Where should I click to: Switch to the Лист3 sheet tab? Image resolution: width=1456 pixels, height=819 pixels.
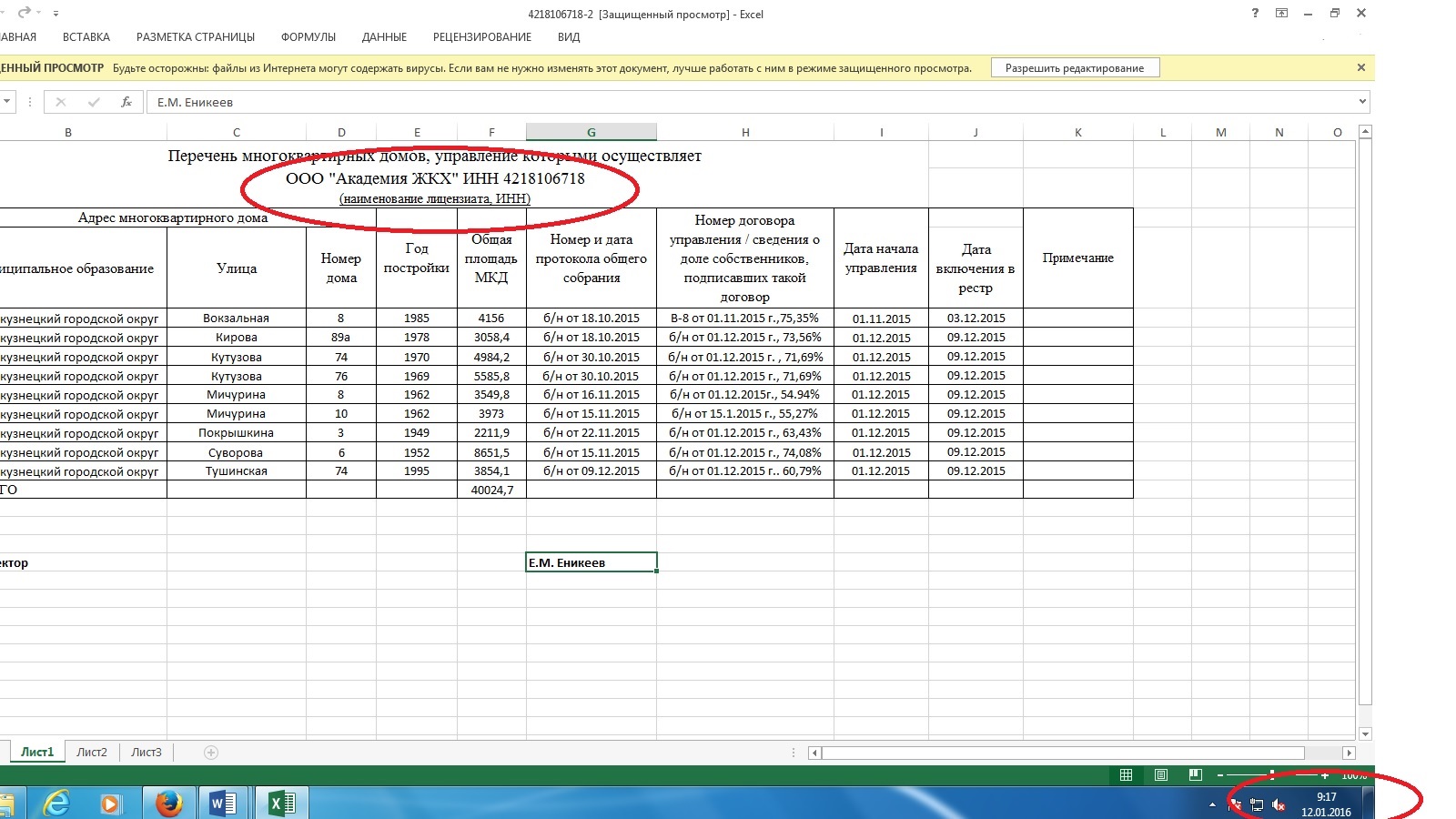click(147, 753)
